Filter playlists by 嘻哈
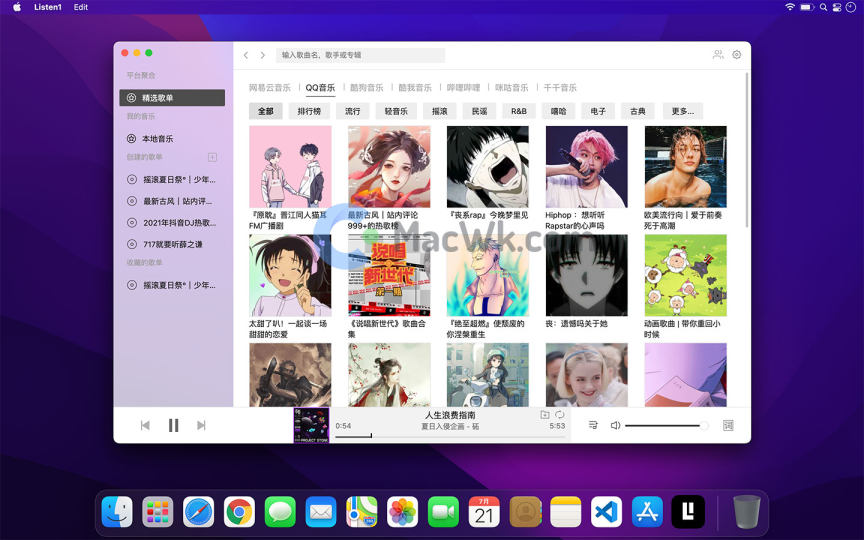The width and height of the screenshot is (864, 540). [x=559, y=111]
